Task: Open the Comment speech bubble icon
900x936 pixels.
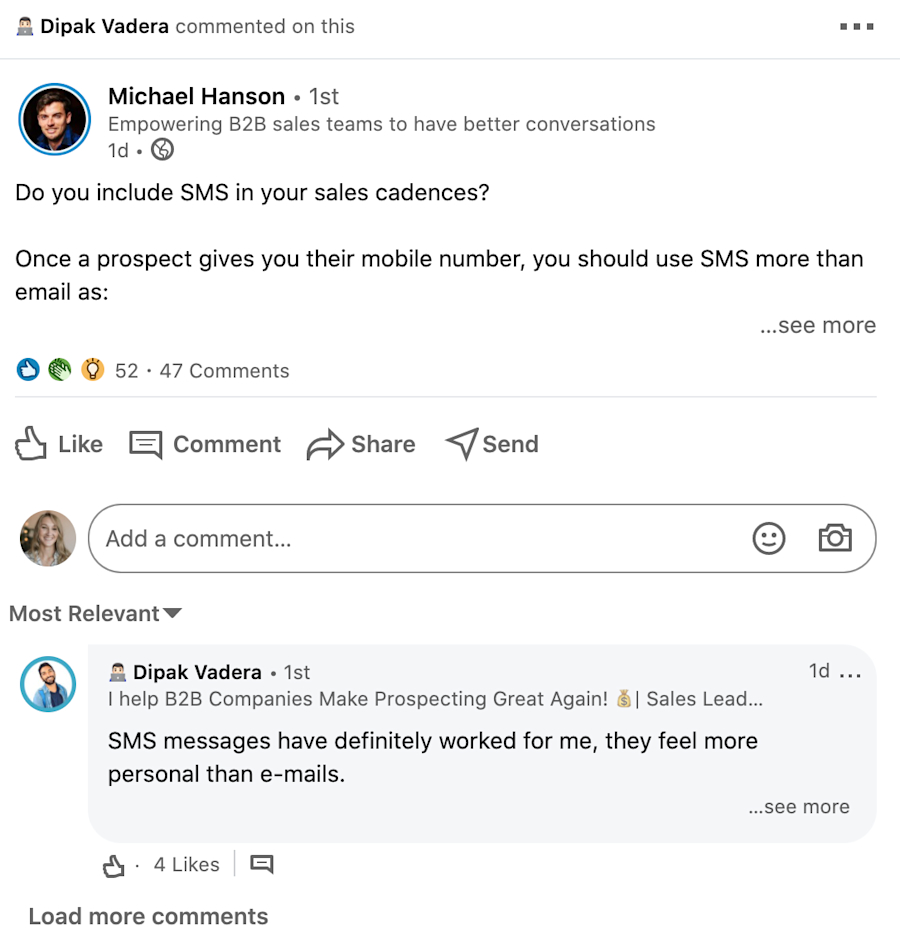Action: [x=146, y=443]
